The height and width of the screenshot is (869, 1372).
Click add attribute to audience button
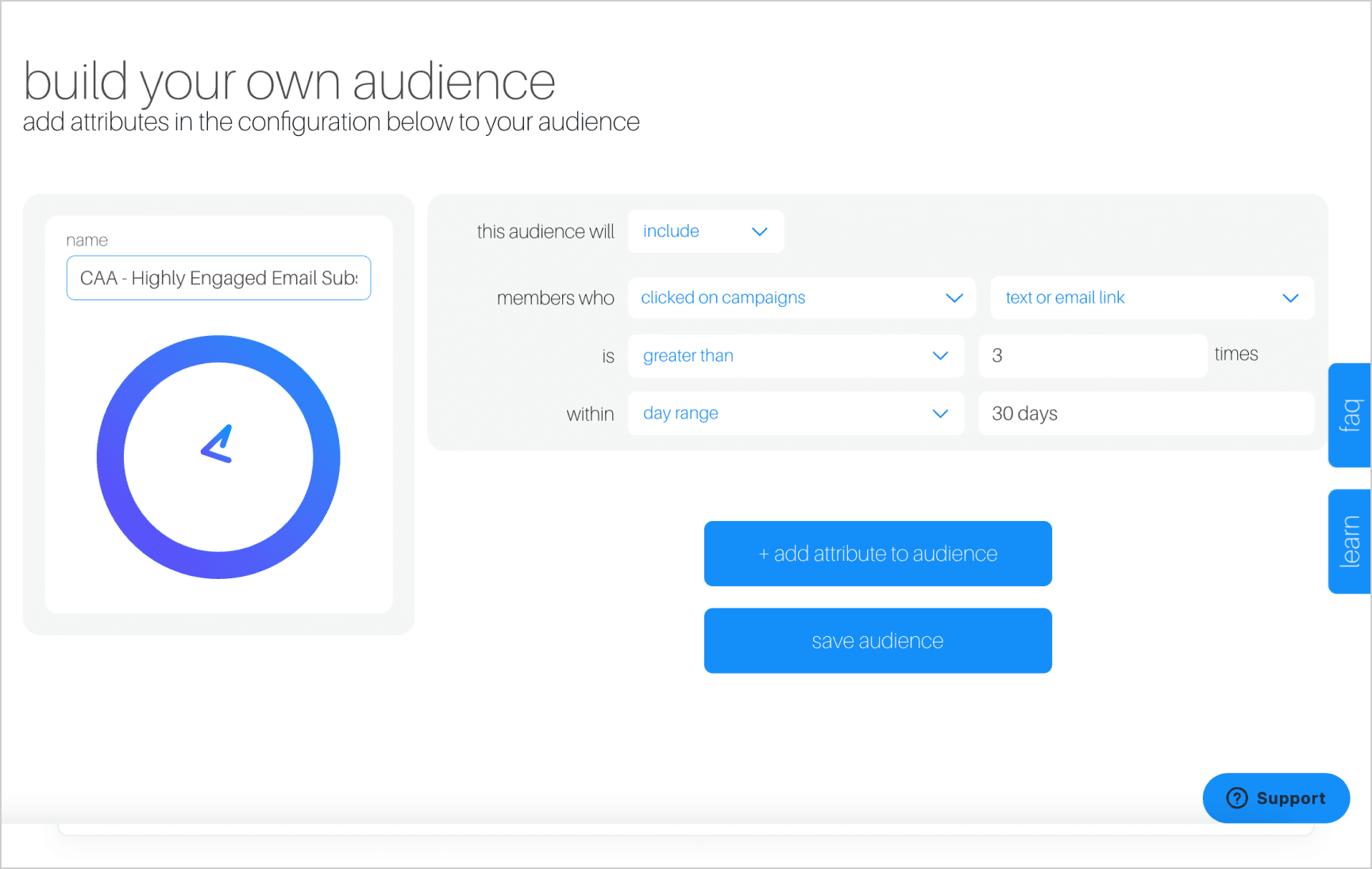click(877, 554)
